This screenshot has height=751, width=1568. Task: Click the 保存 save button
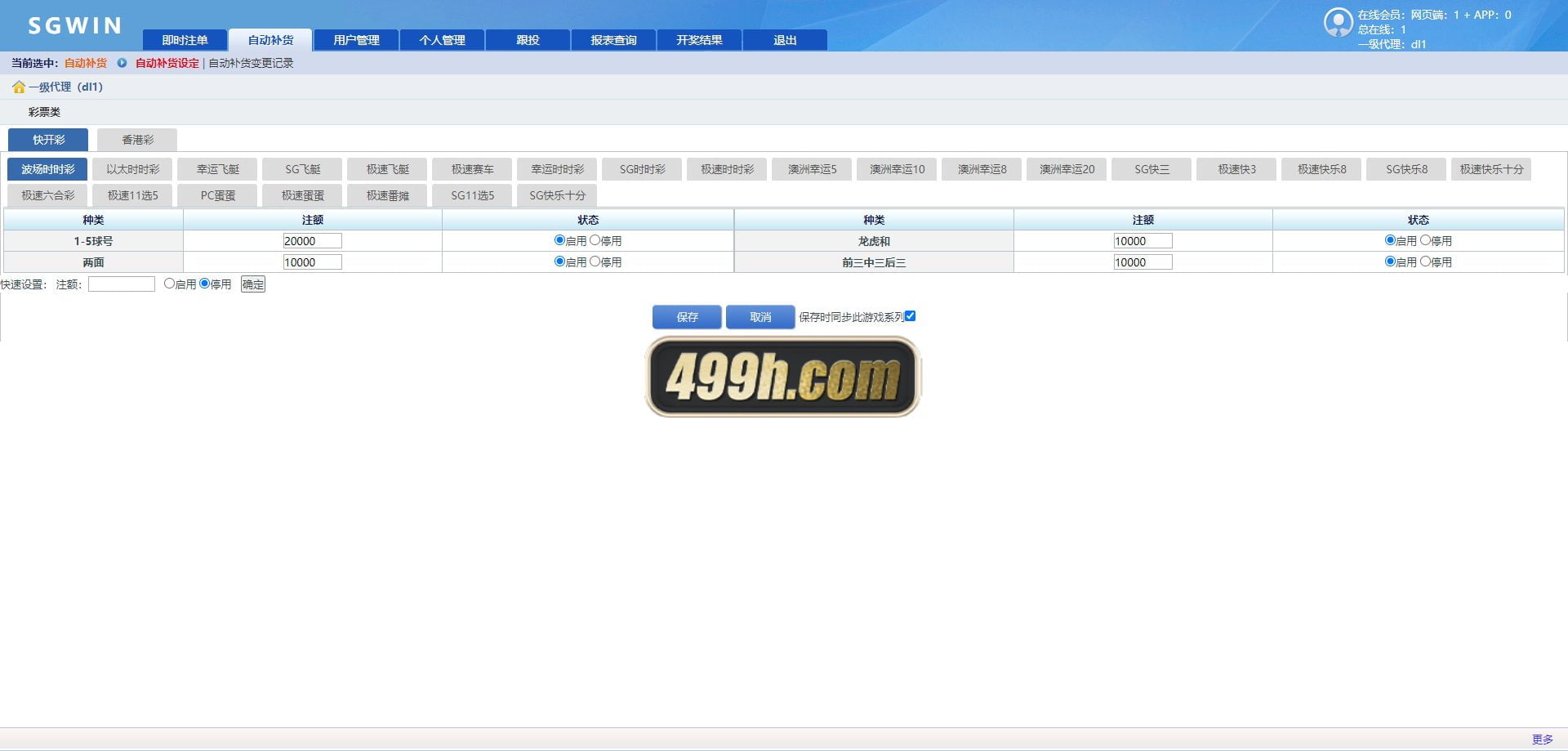pos(687,317)
